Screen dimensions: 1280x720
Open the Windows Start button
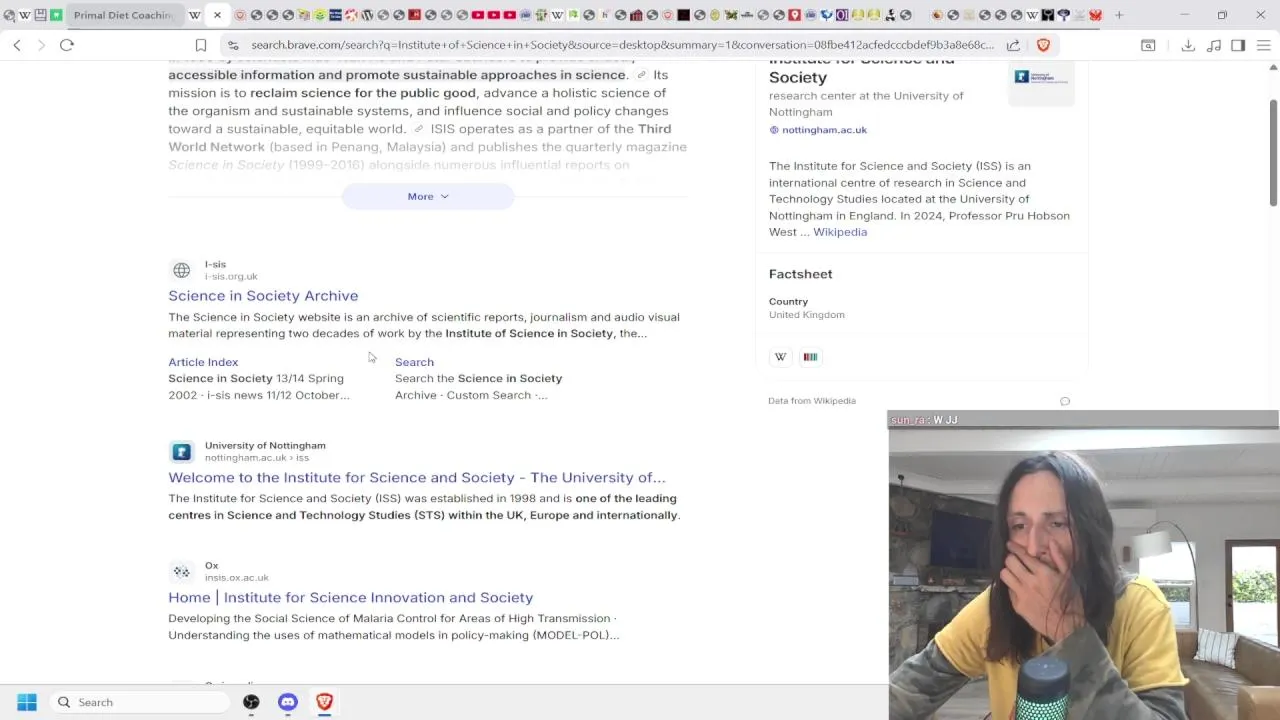click(27, 702)
